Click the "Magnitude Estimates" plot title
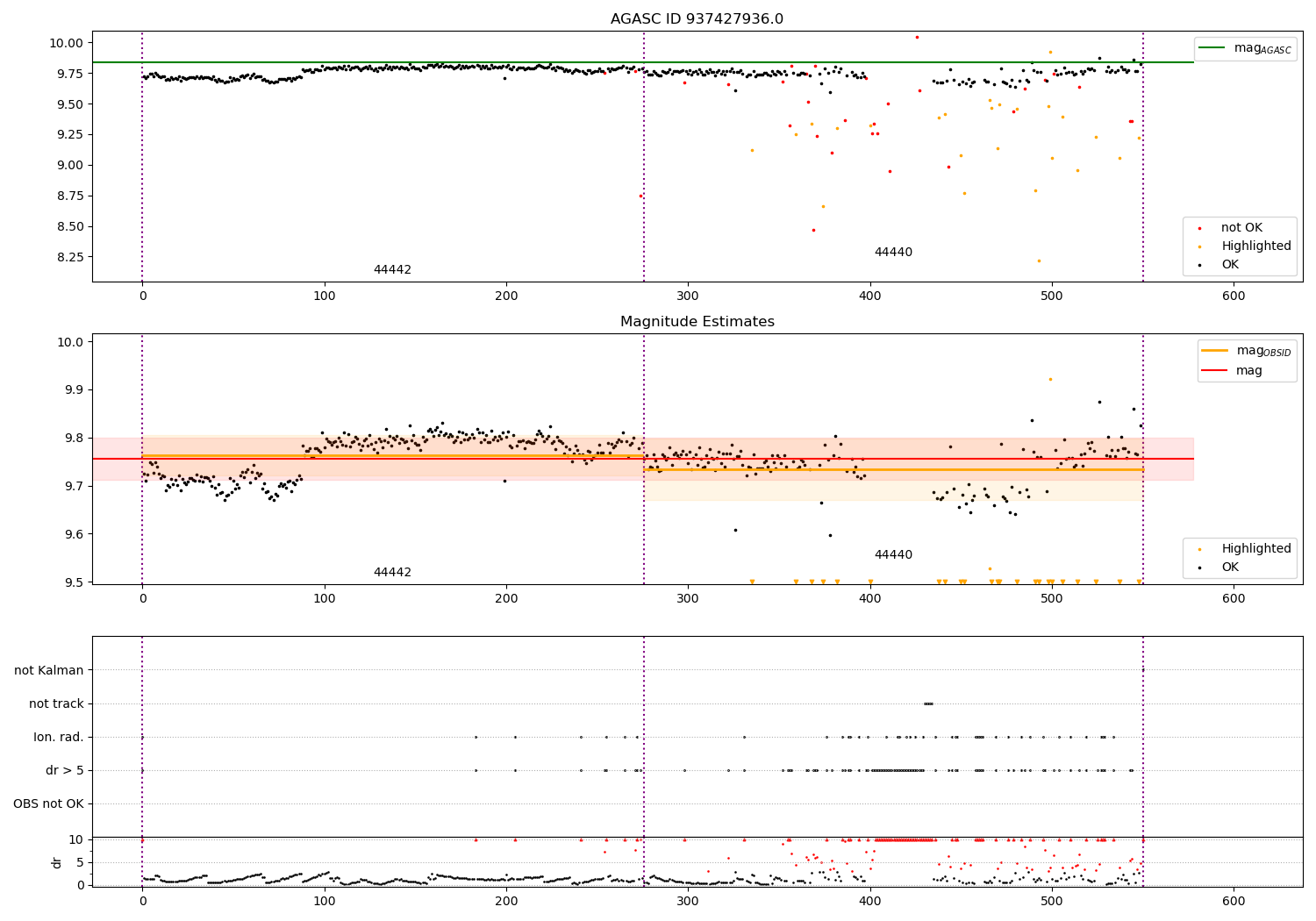The width and height of the screenshot is (1316, 921). (x=697, y=322)
